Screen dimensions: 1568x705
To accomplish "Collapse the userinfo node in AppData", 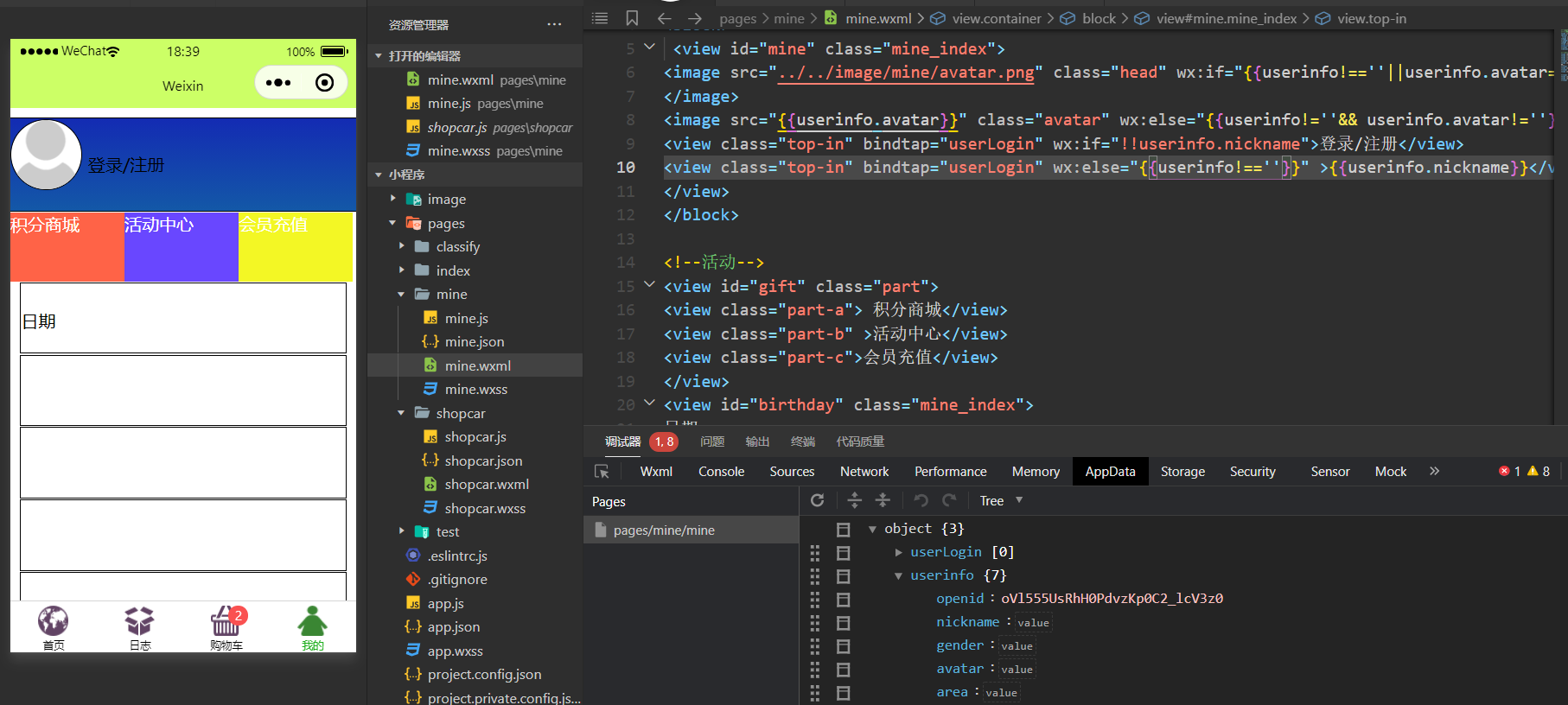I will pyautogui.click(x=899, y=575).
